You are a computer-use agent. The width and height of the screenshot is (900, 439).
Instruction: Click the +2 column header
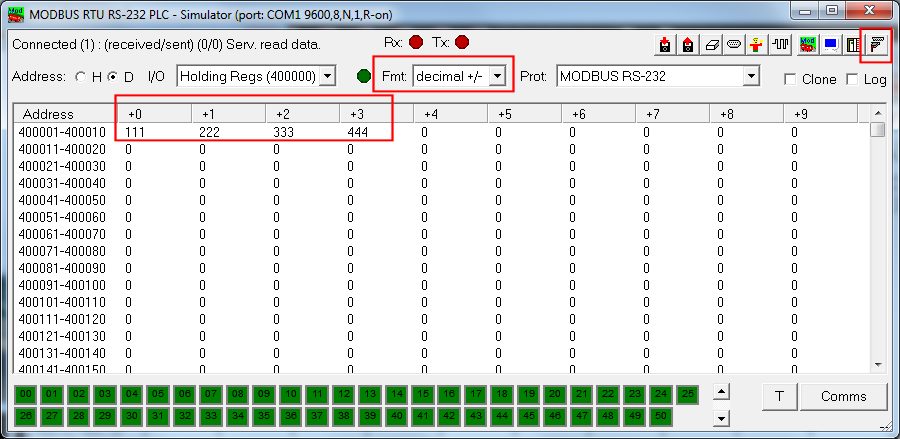coord(302,114)
